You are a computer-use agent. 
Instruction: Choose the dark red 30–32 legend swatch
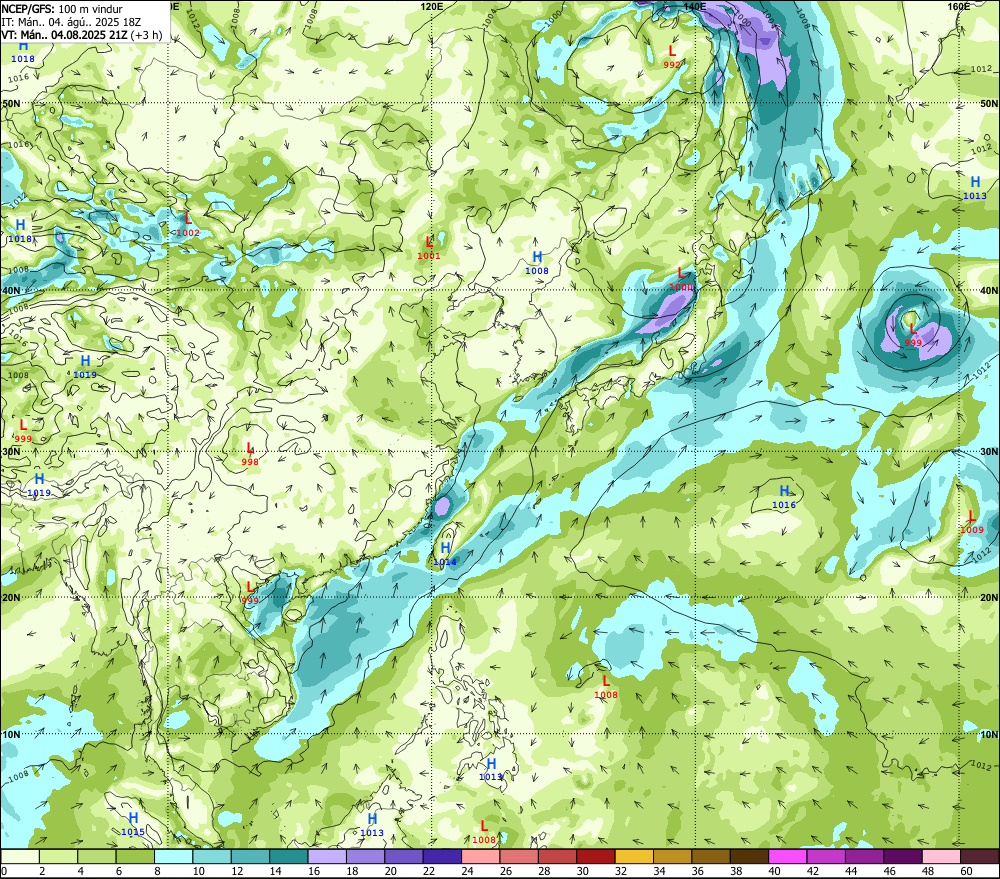[x=596, y=856]
